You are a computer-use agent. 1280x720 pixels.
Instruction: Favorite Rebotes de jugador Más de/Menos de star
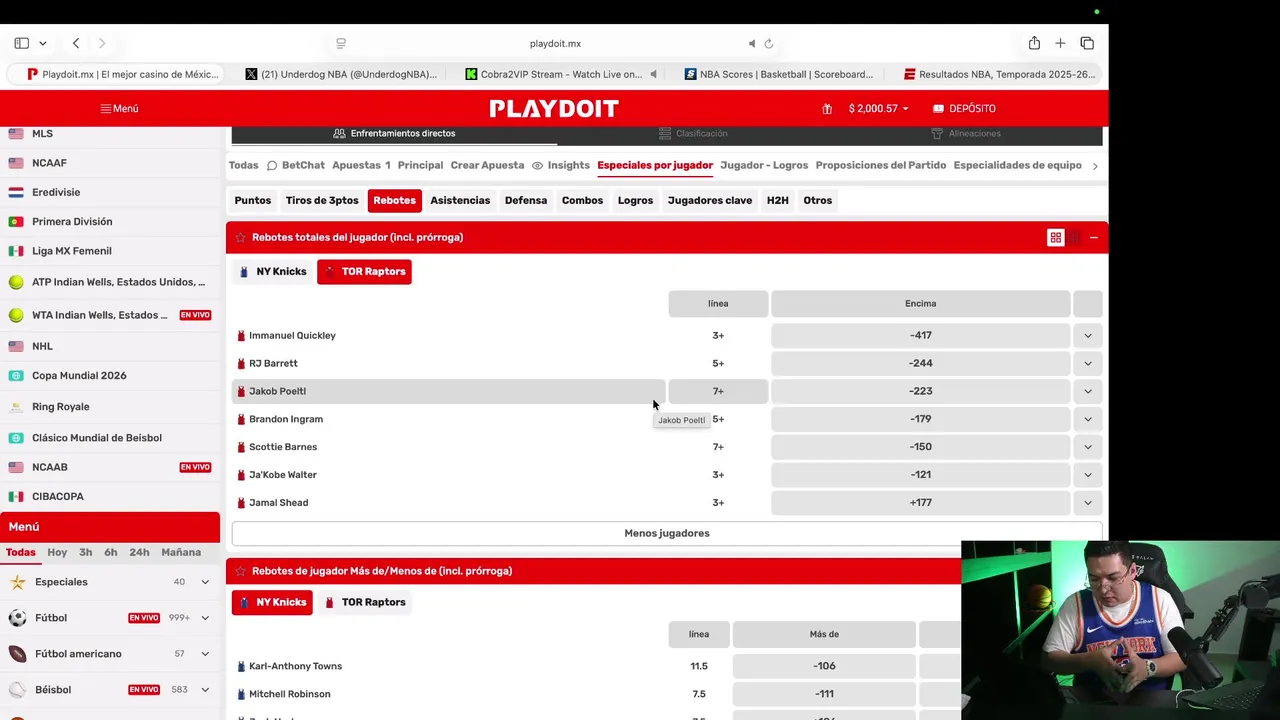(x=240, y=571)
